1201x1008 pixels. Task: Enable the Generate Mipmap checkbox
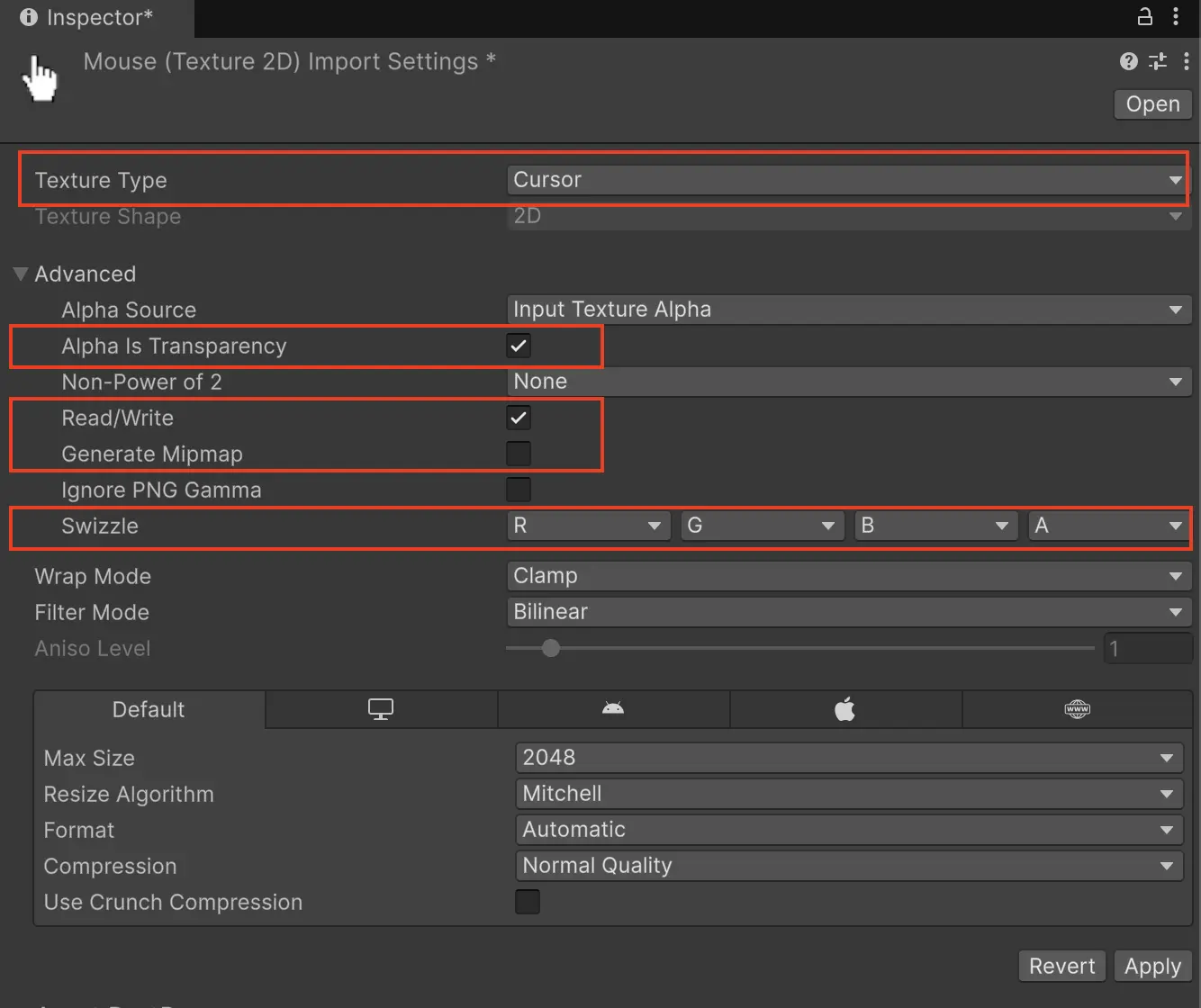click(x=519, y=454)
